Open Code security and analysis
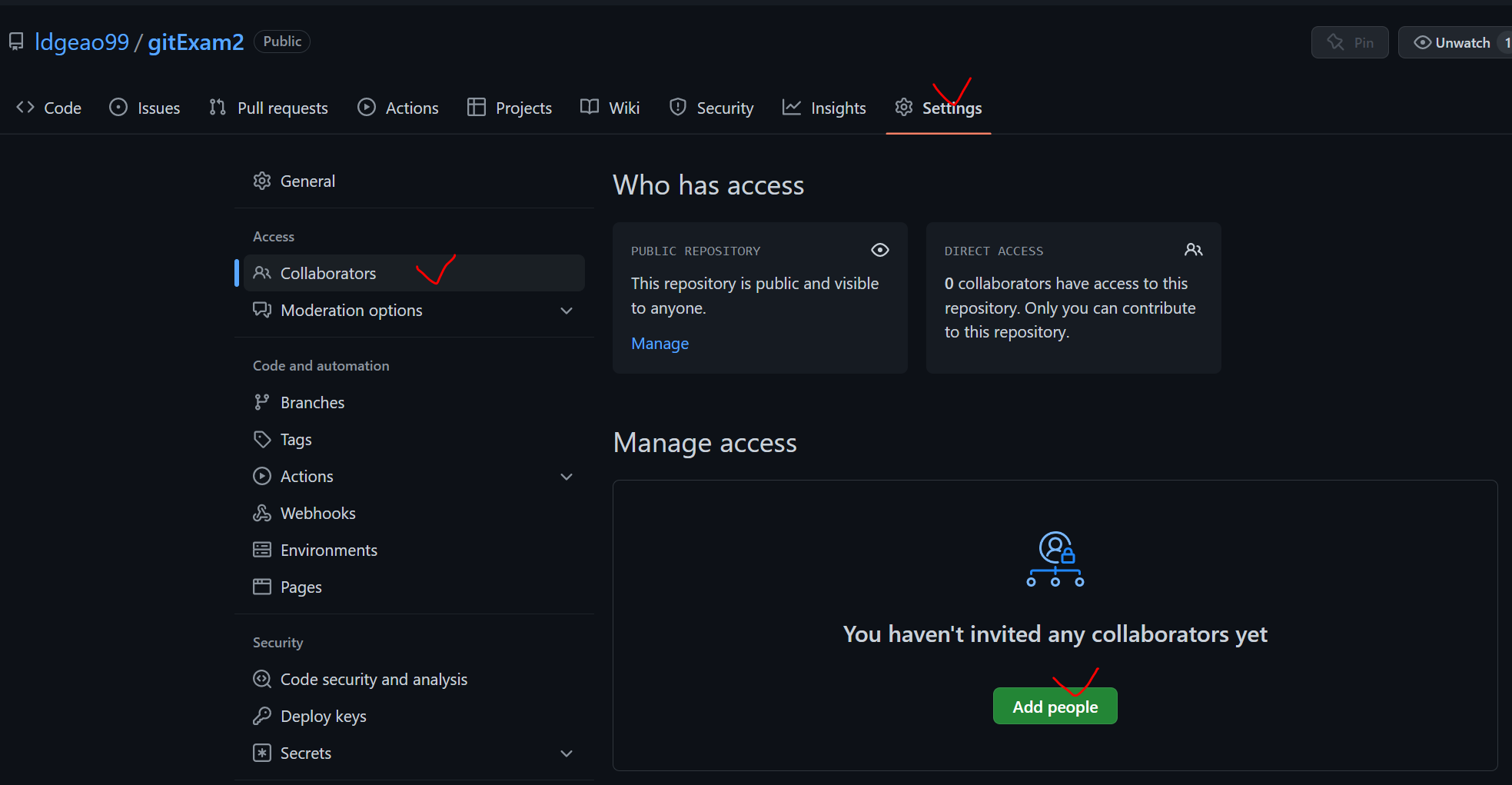 click(414, 680)
